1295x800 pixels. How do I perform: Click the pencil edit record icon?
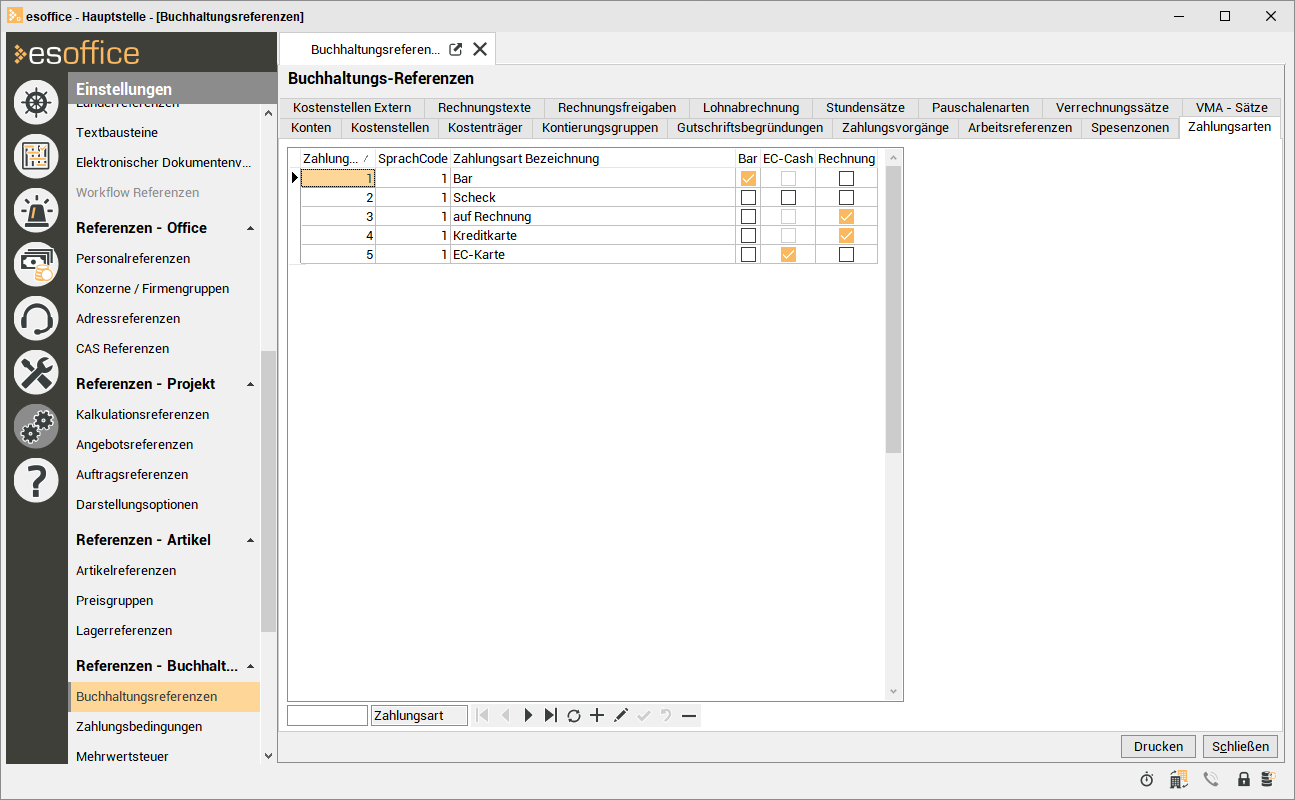point(620,715)
